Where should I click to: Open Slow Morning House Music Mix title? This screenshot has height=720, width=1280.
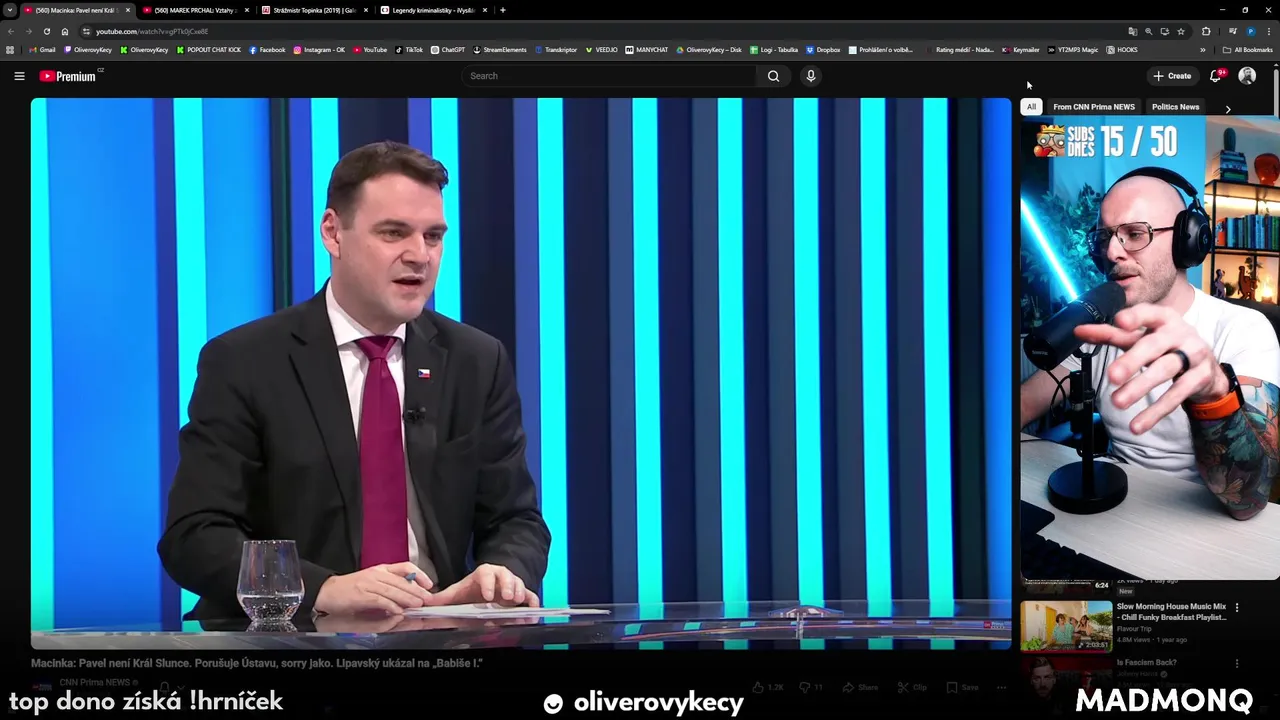point(1171,612)
